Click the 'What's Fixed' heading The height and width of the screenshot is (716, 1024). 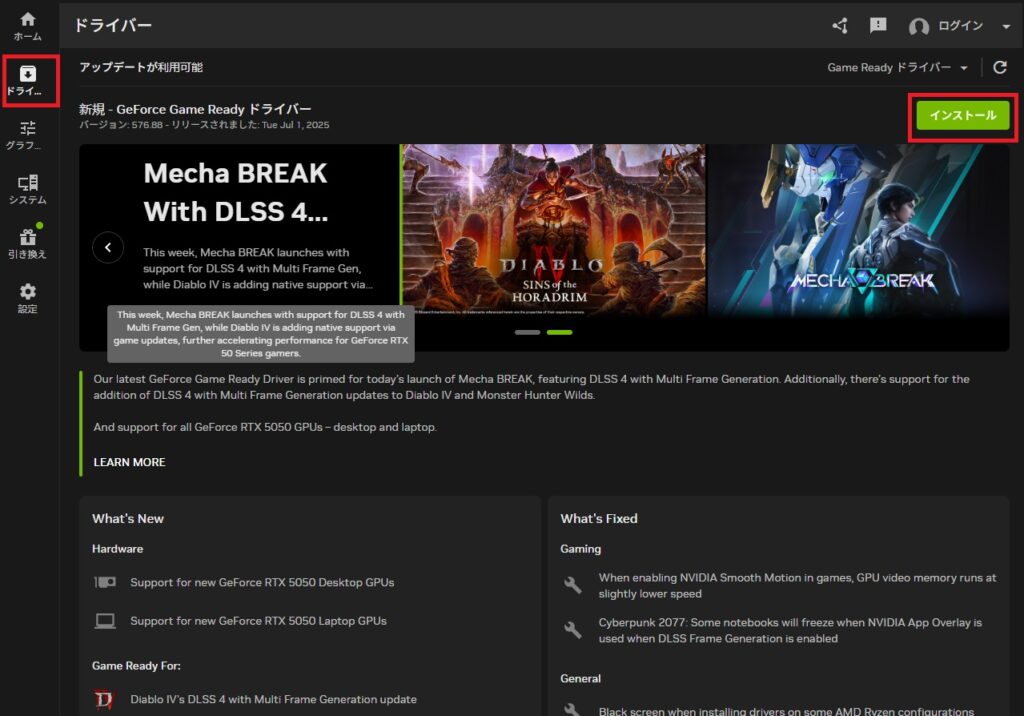coord(599,519)
